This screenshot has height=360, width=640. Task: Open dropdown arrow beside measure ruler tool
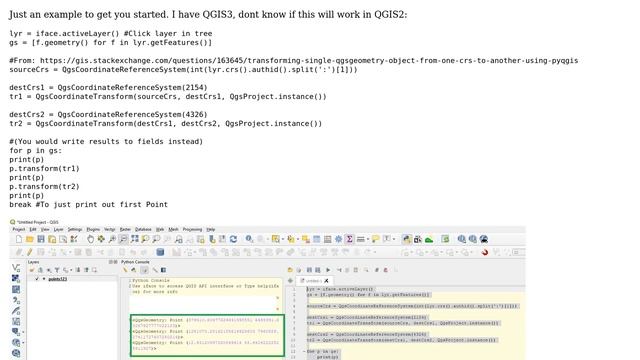[368, 239]
